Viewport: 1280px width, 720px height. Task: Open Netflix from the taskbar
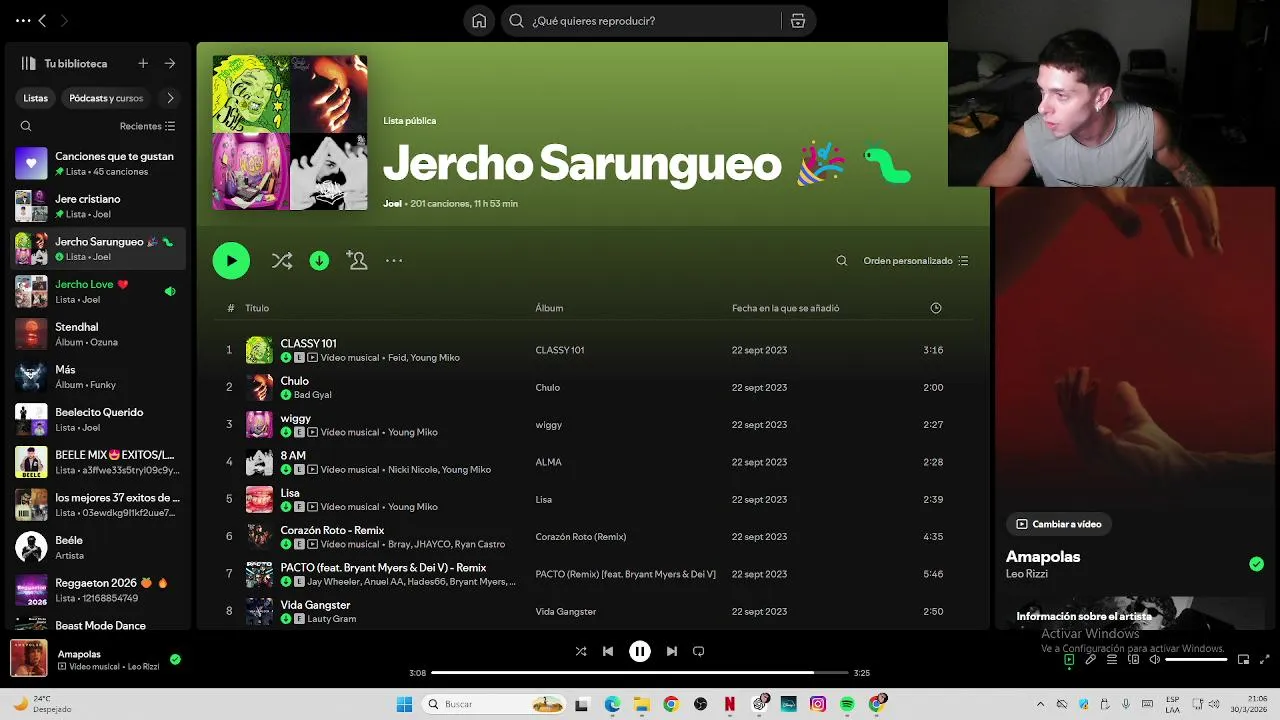(x=730, y=704)
